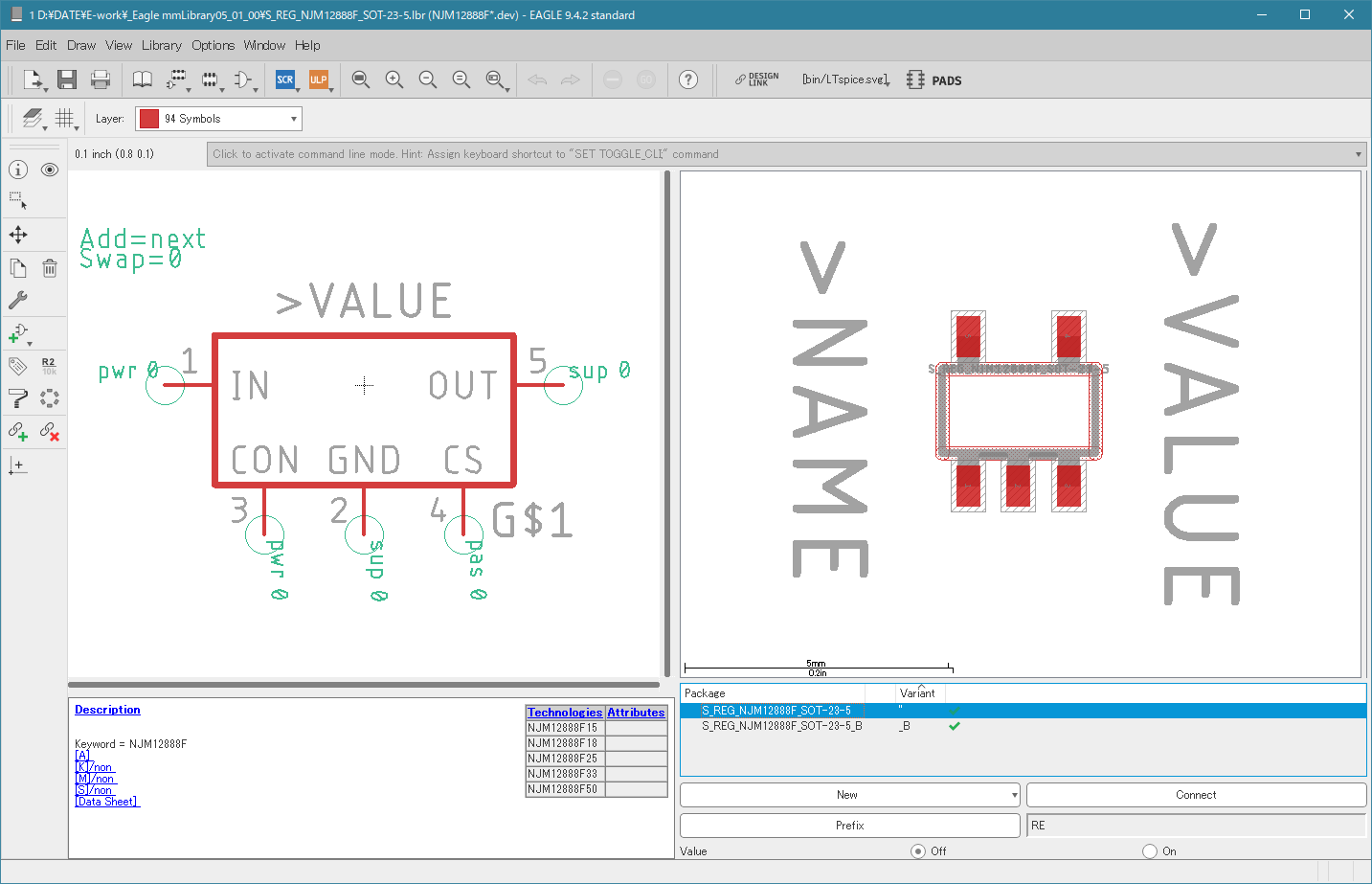Click the Zoom out magnifier icon
Image resolution: width=1372 pixels, height=884 pixels.
point(428,79)
